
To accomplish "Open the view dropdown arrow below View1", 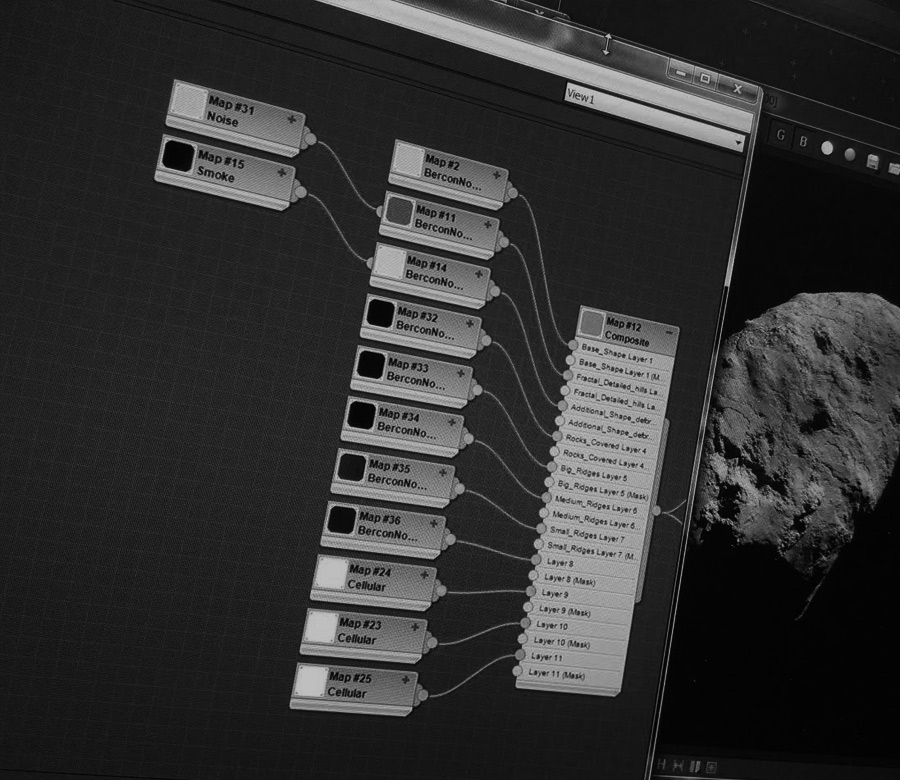I will pyautogui.click(x=739, y=141).
